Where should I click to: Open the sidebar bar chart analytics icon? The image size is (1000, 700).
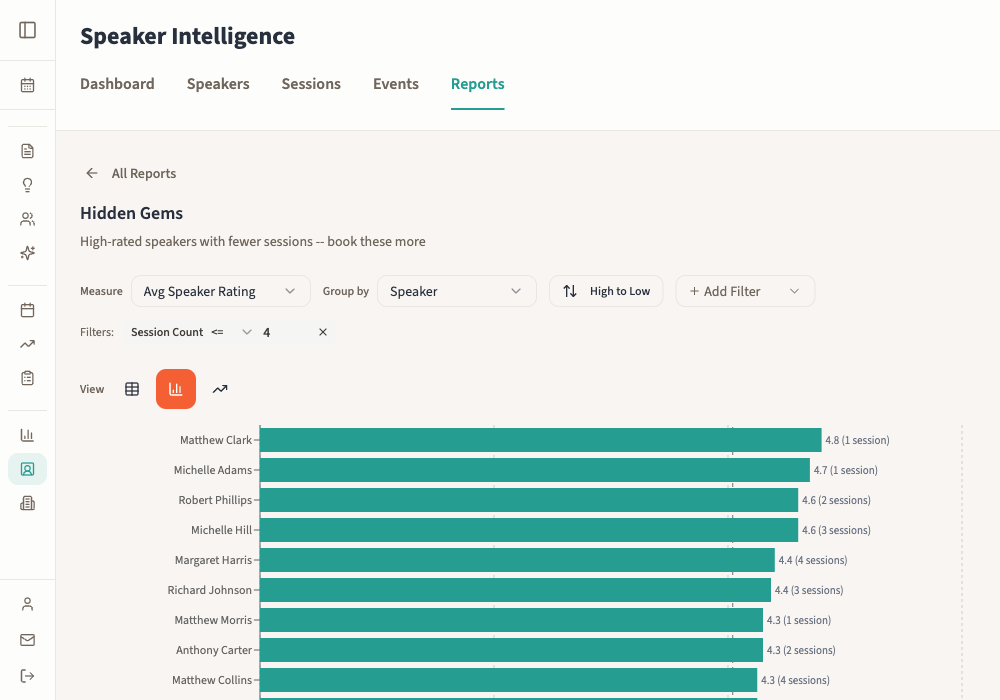[27, 435]
